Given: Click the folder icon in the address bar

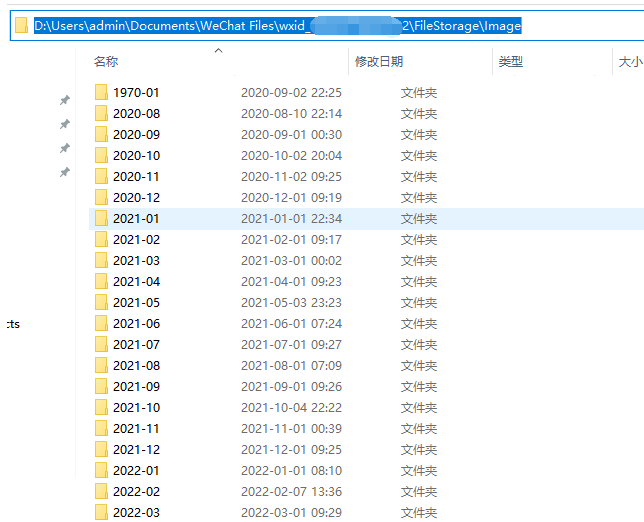Looking at the screenshot, I should [21, 25].
